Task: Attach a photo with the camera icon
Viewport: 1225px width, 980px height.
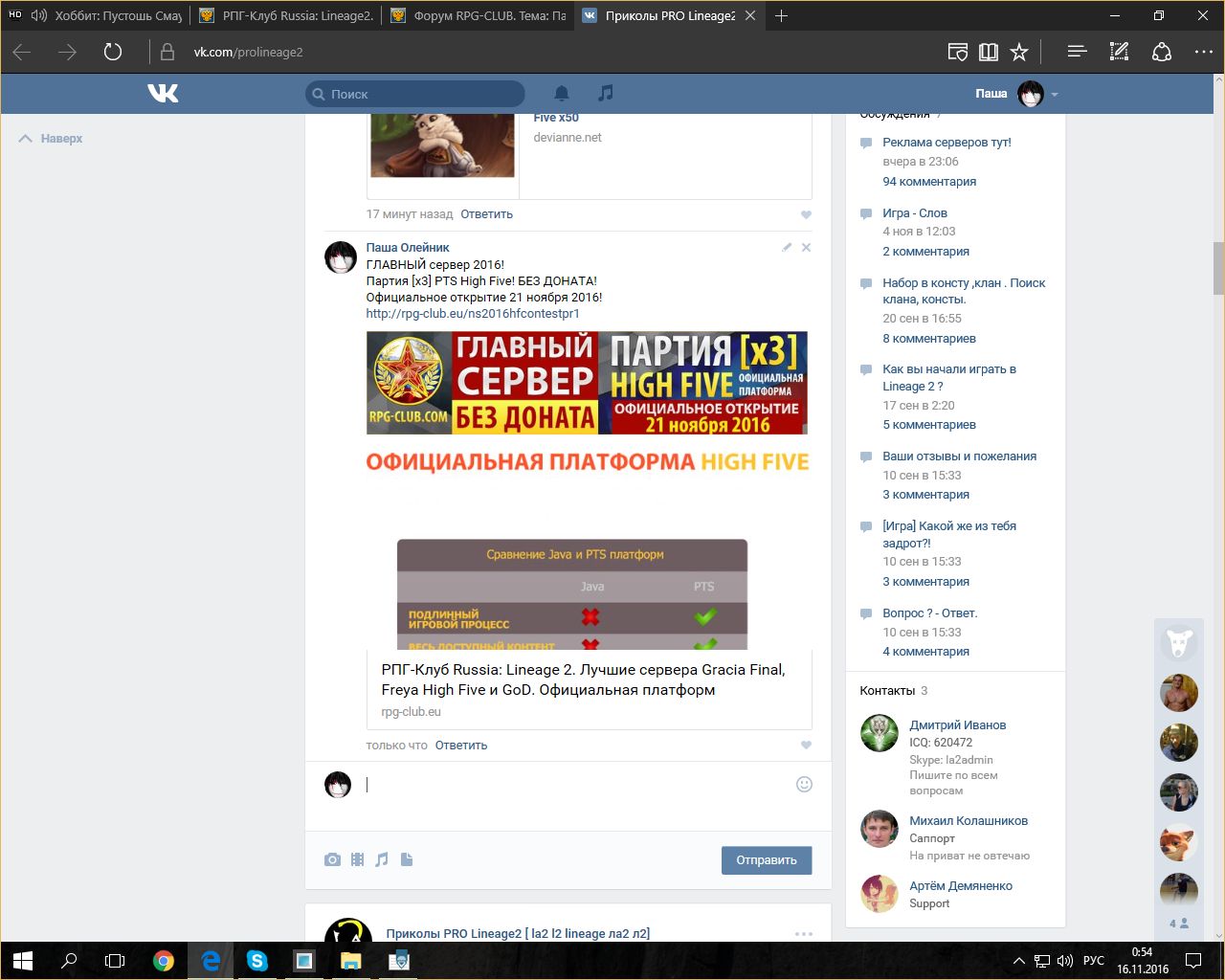Action: coord(332,859)
